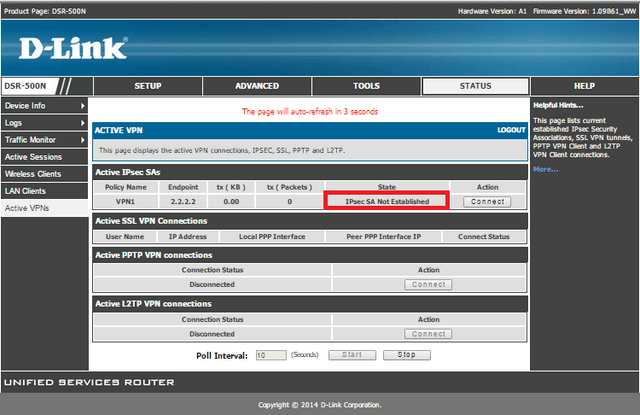The height and width of the screenshot is (415, 640).
Task: Open the TOOLS tab
Action: 366,86
